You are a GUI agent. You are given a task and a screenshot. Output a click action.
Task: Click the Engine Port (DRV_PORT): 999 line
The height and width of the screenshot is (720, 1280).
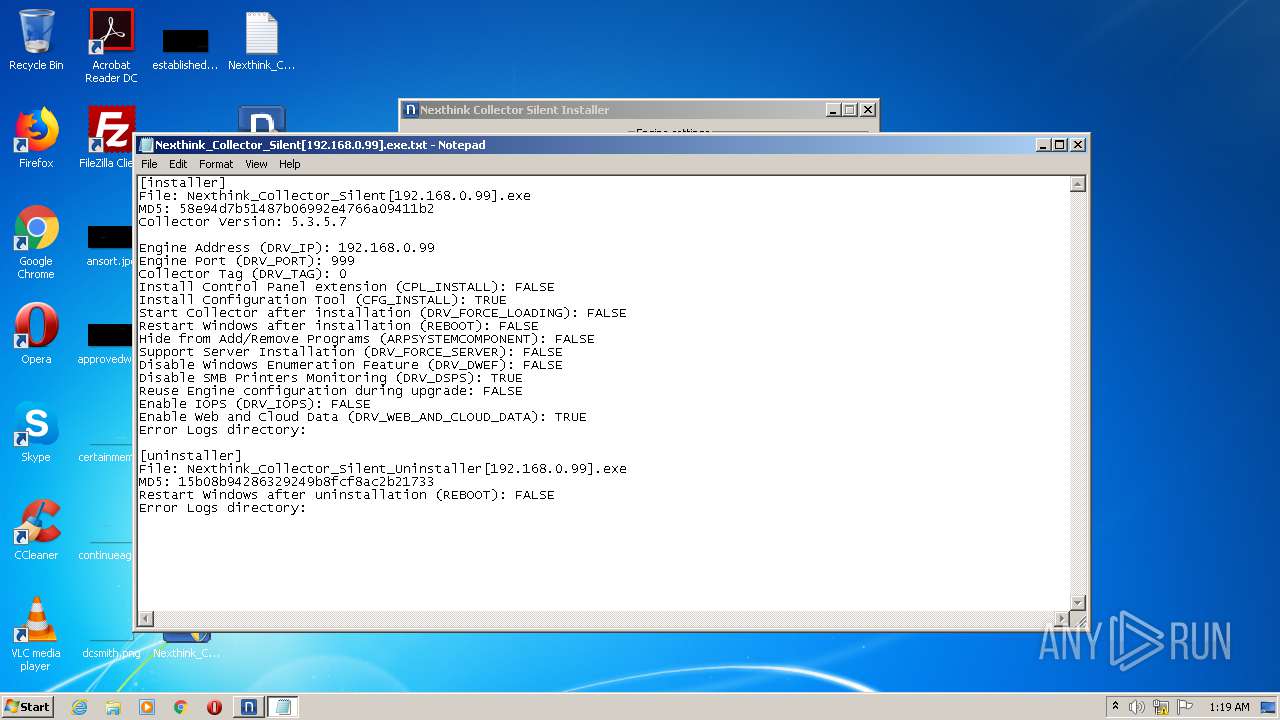[246, 261]
